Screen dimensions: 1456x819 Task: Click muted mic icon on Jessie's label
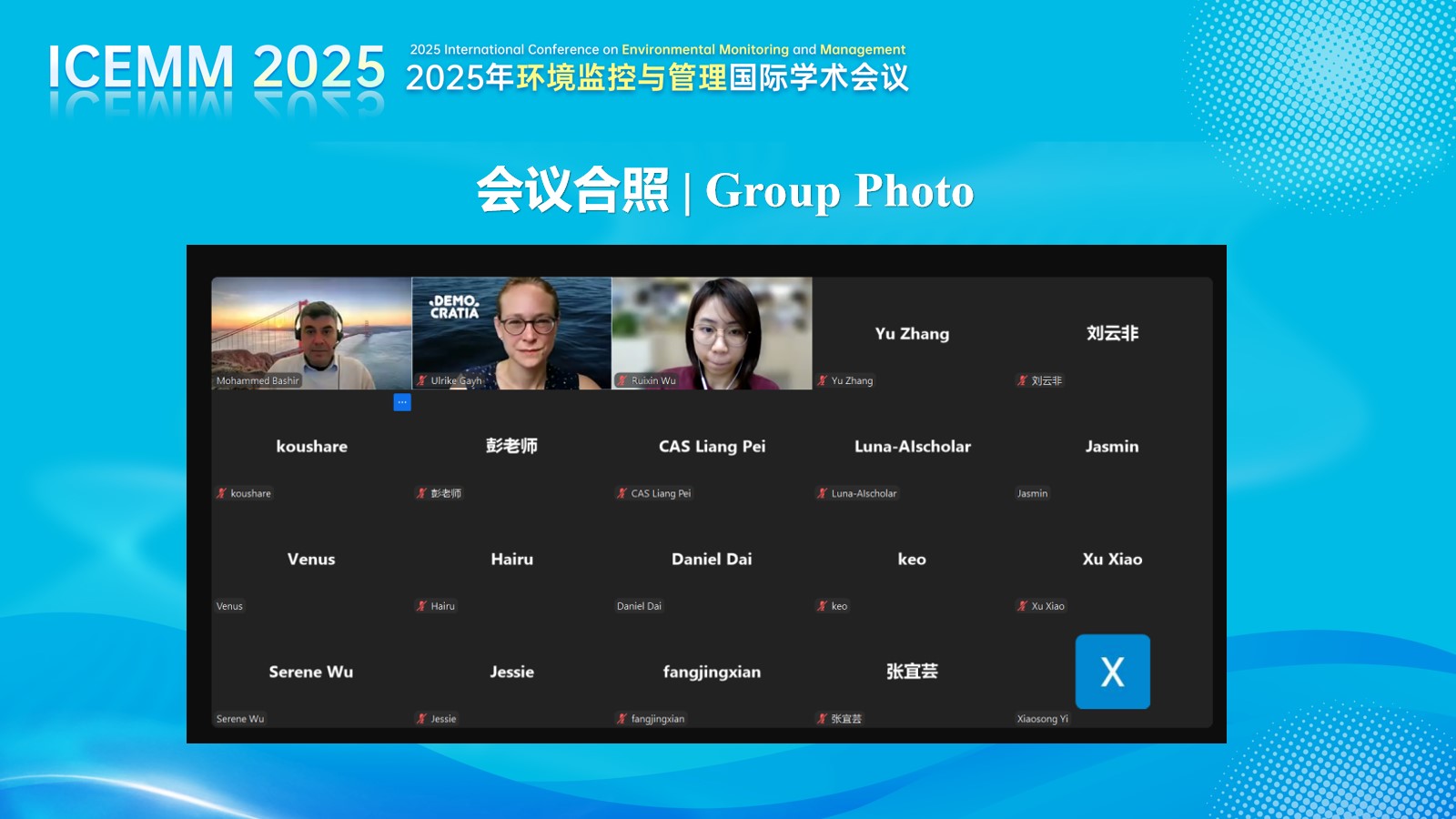tap(421, 719)
